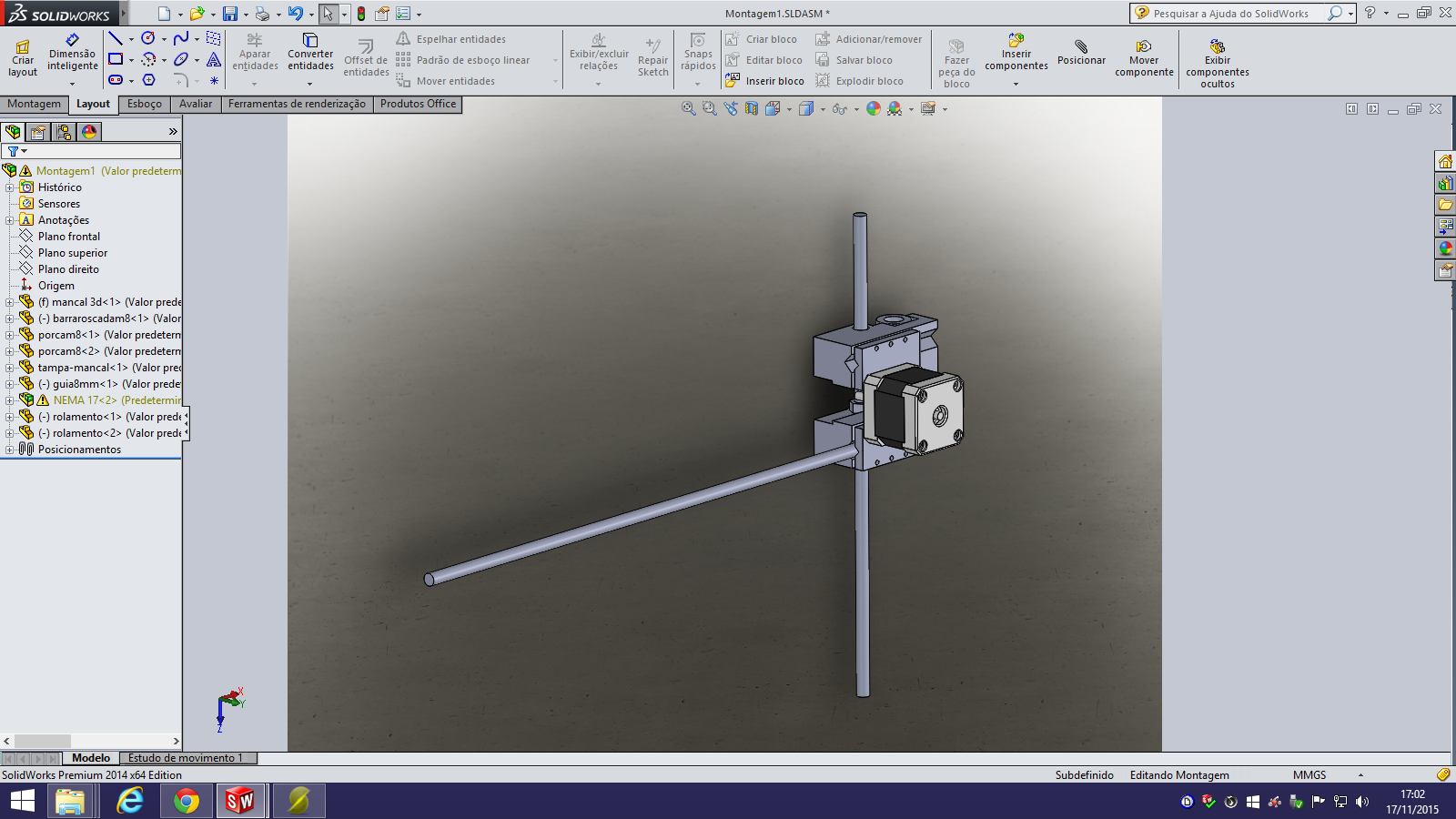Switch to the Esboço tab
This screenshot has height=819, width=1456.
click(x=145, y=104)
